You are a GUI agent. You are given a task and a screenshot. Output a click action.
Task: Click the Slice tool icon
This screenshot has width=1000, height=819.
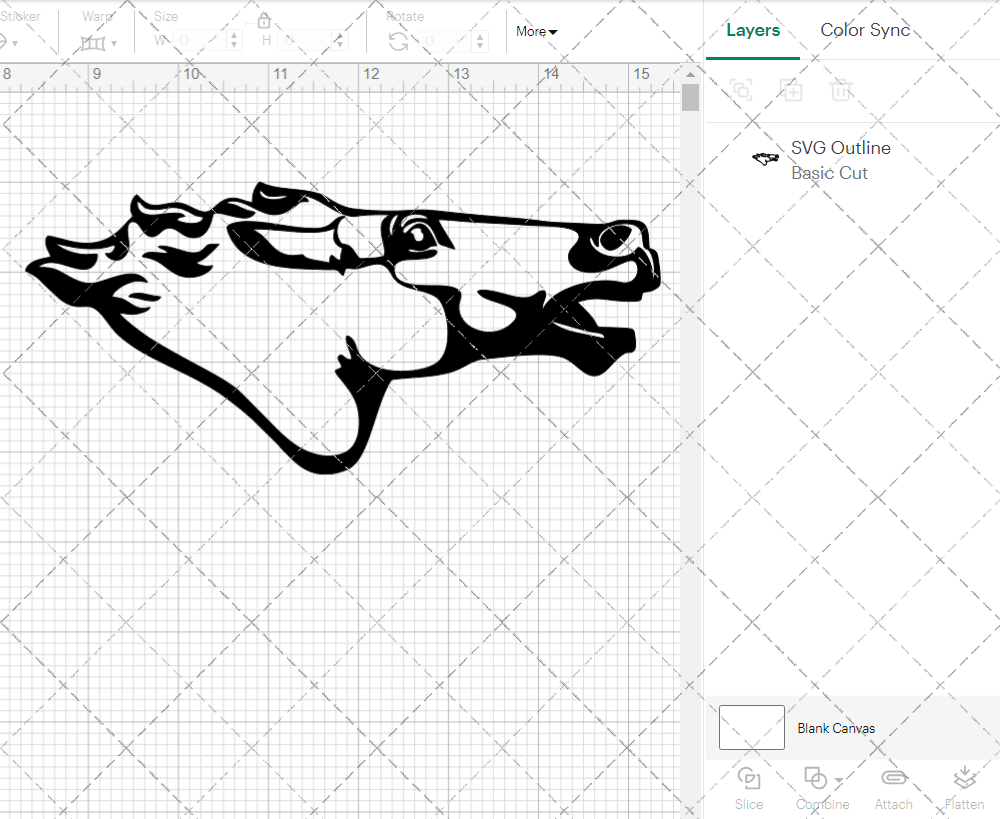(748, 778)
